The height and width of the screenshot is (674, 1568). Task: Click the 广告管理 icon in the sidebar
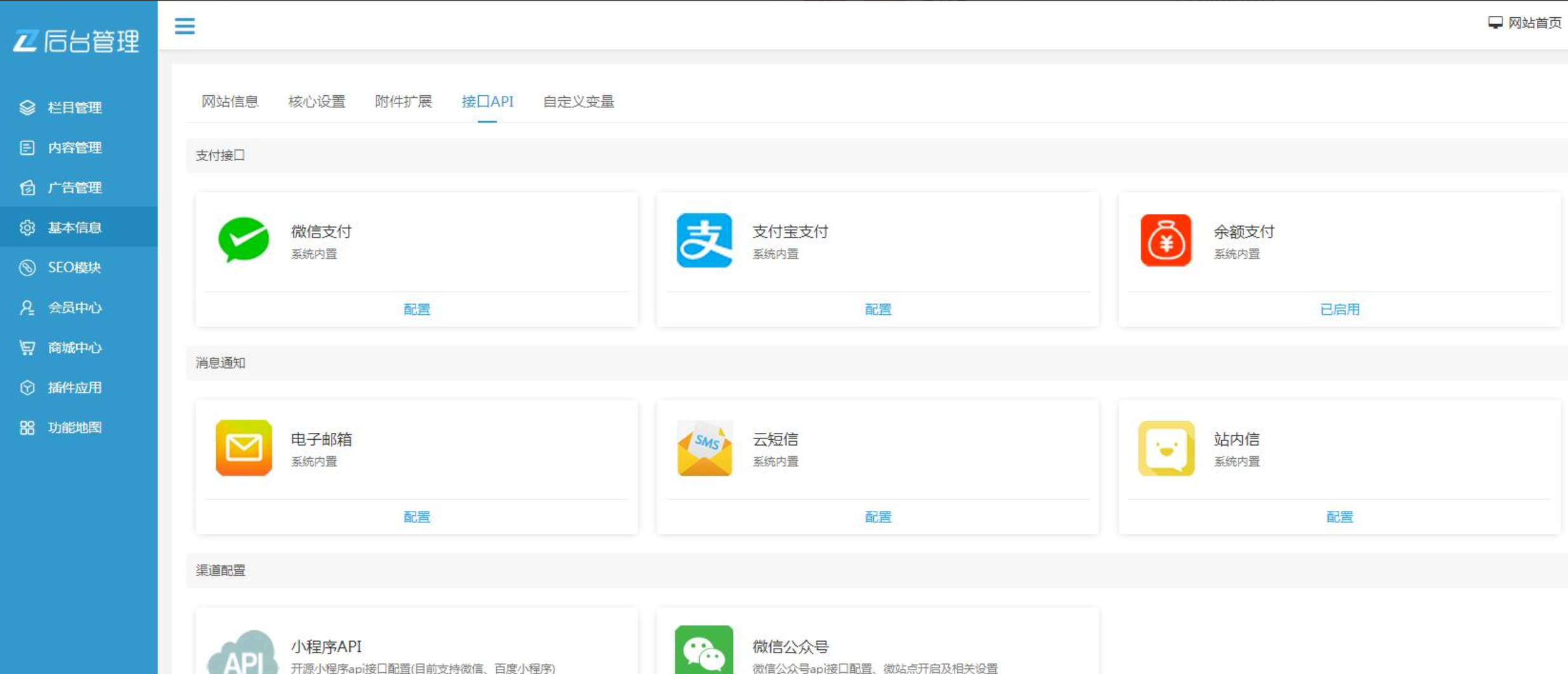(x=27, y=187)
